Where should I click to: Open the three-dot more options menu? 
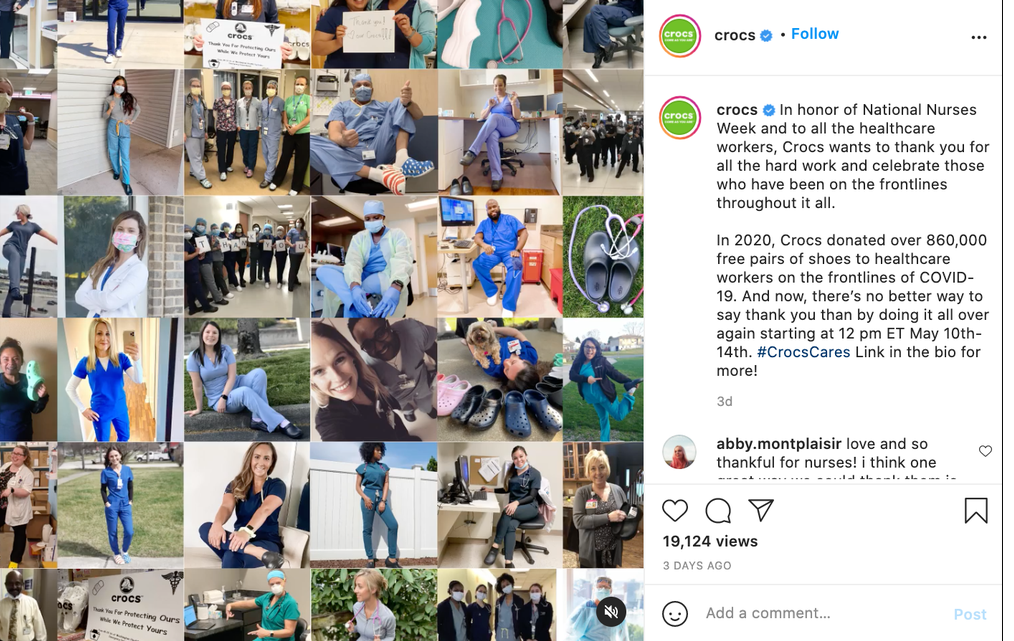979,38
